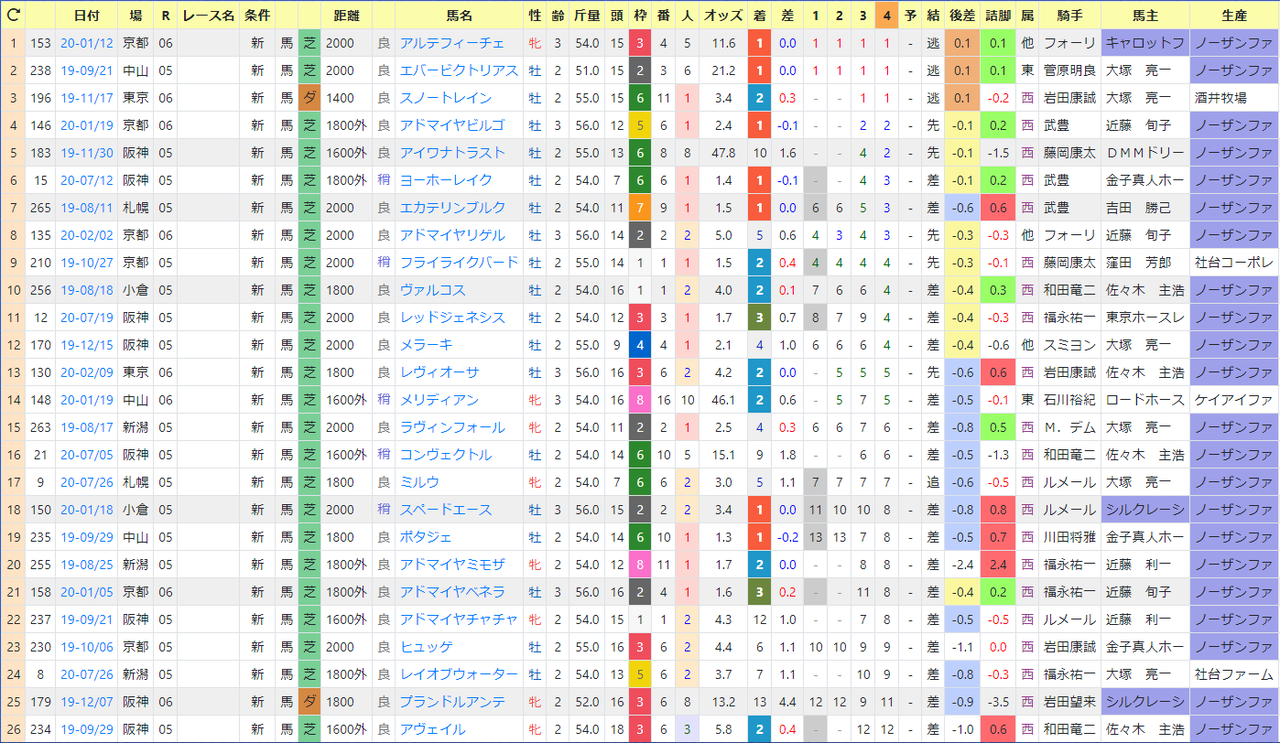Select owner cell キャロットフ
1280x743 pixels.
(x=1144, y=43)
